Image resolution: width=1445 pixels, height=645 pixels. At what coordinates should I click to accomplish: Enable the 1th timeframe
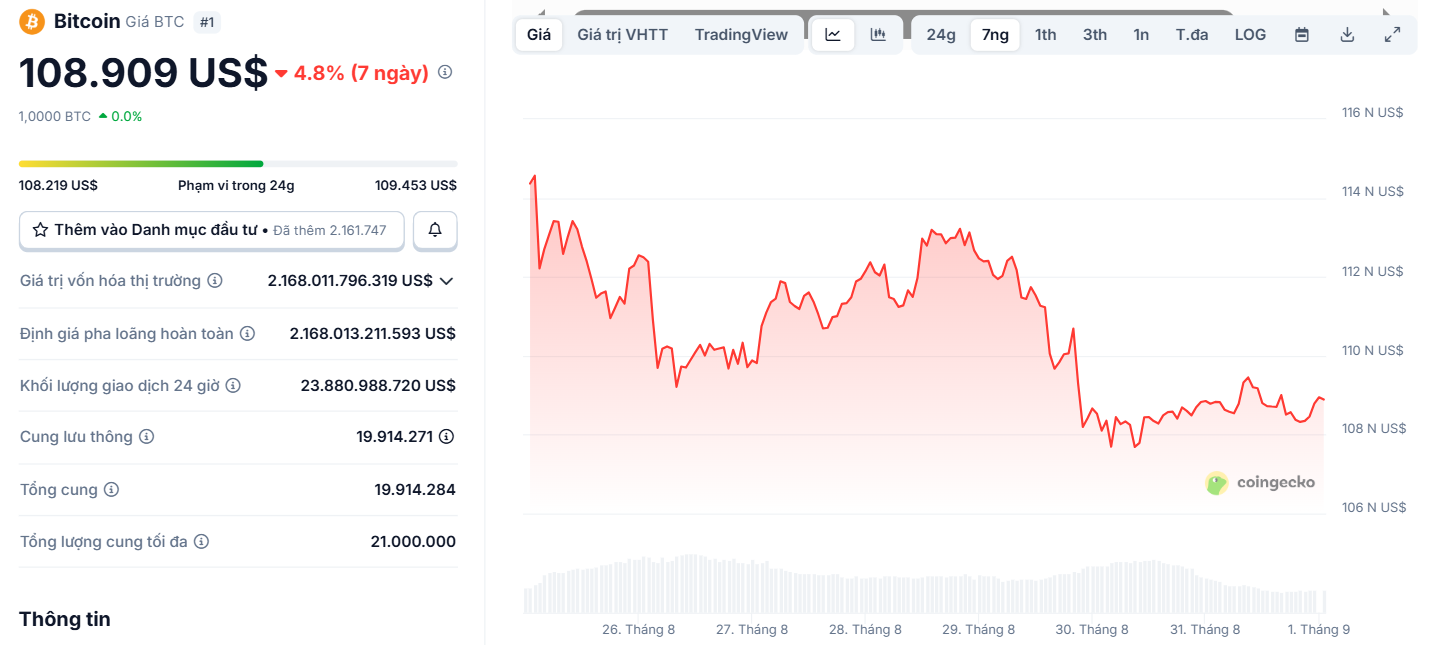click(1045, 34)
